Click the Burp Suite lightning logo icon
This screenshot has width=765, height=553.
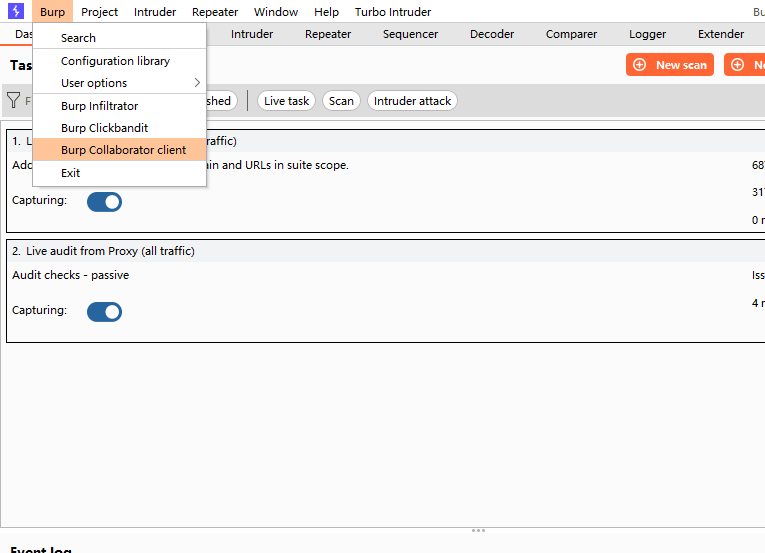tap(16, 11)
